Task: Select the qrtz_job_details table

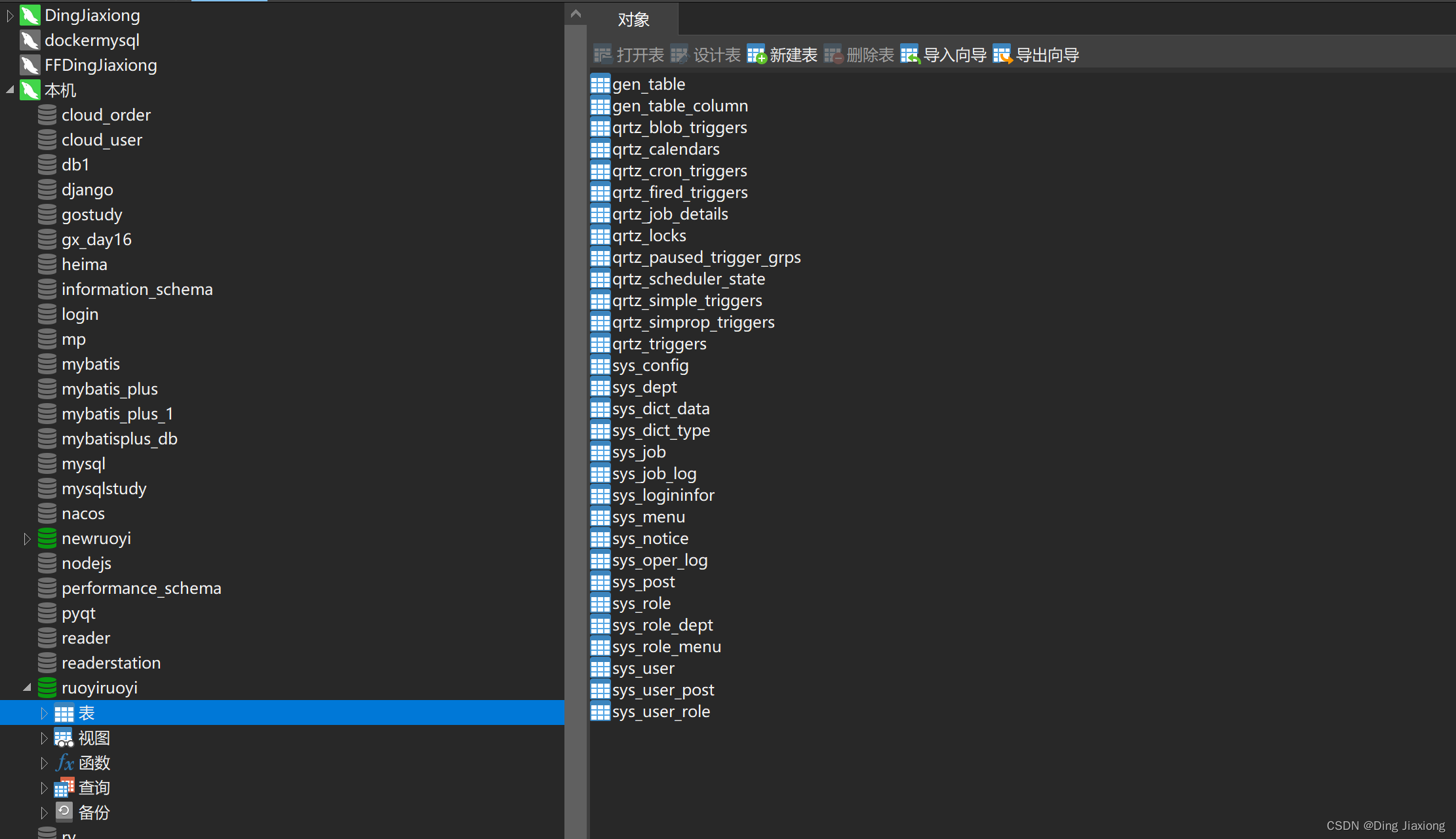Action: (x=670, y=214)
